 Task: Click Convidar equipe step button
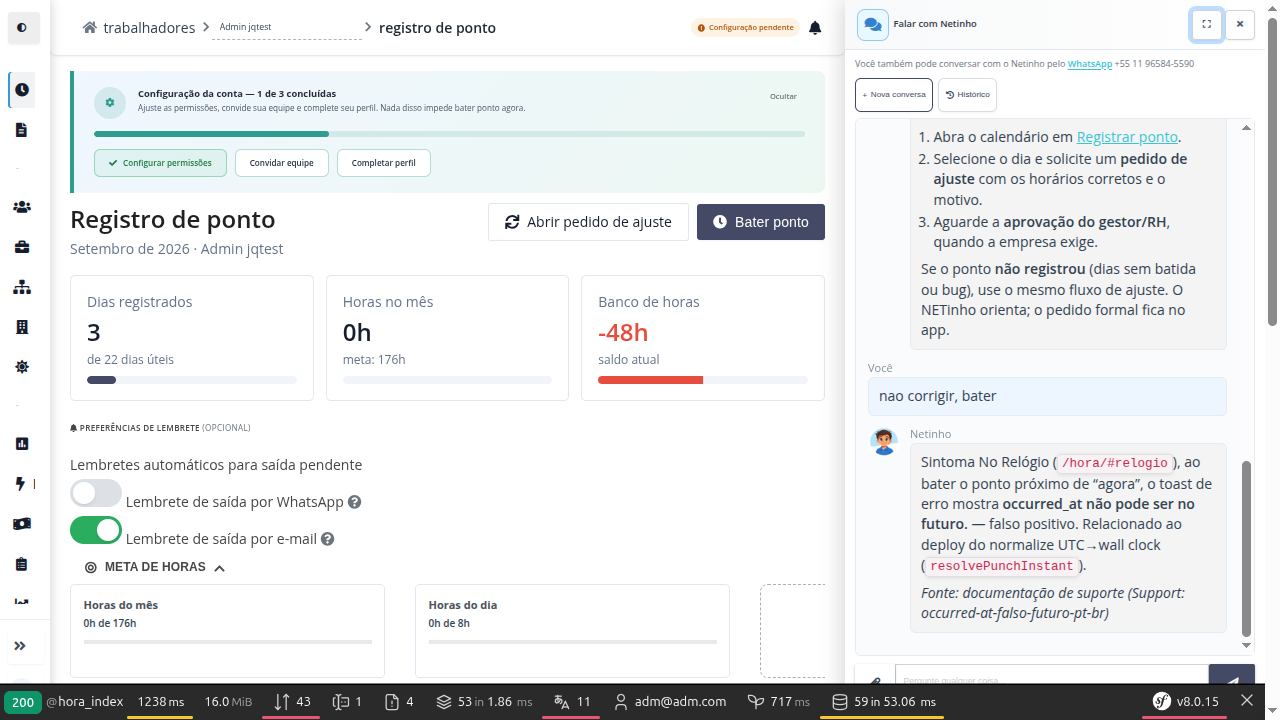click(282, 163)
